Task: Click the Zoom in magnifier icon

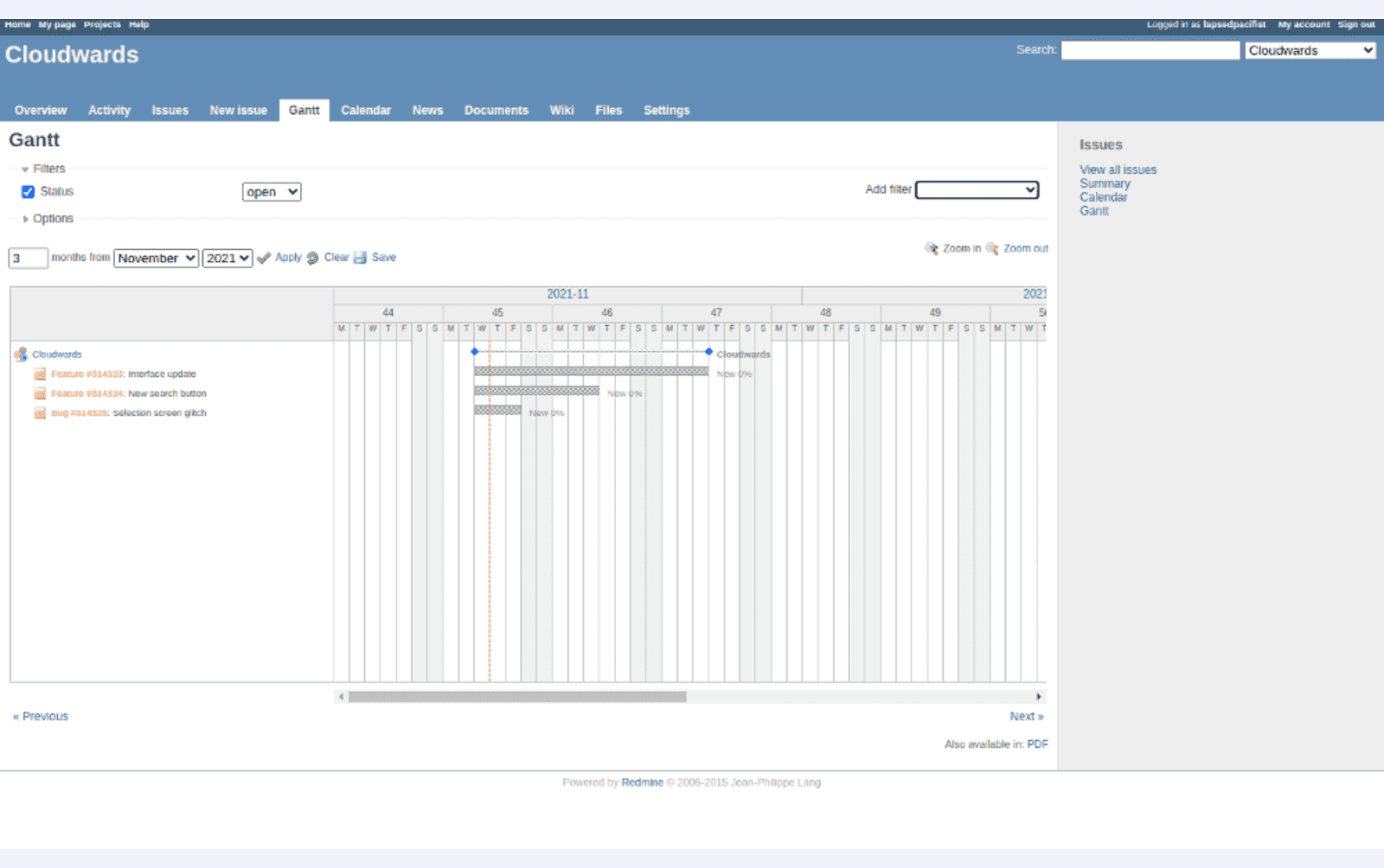Action: [932, 248]
